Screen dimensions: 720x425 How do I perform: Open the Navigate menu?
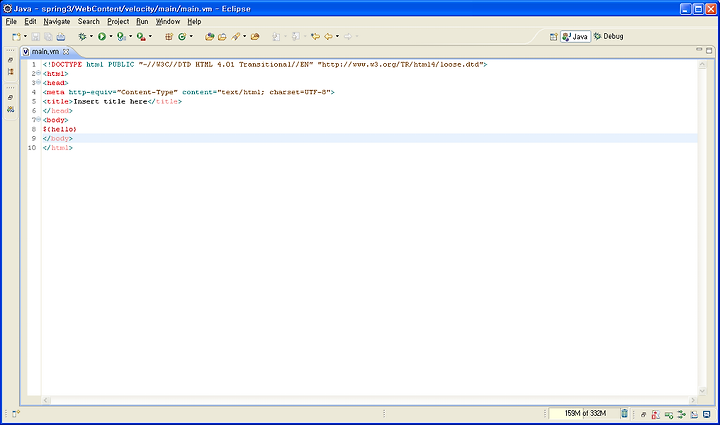pos(57,22)
